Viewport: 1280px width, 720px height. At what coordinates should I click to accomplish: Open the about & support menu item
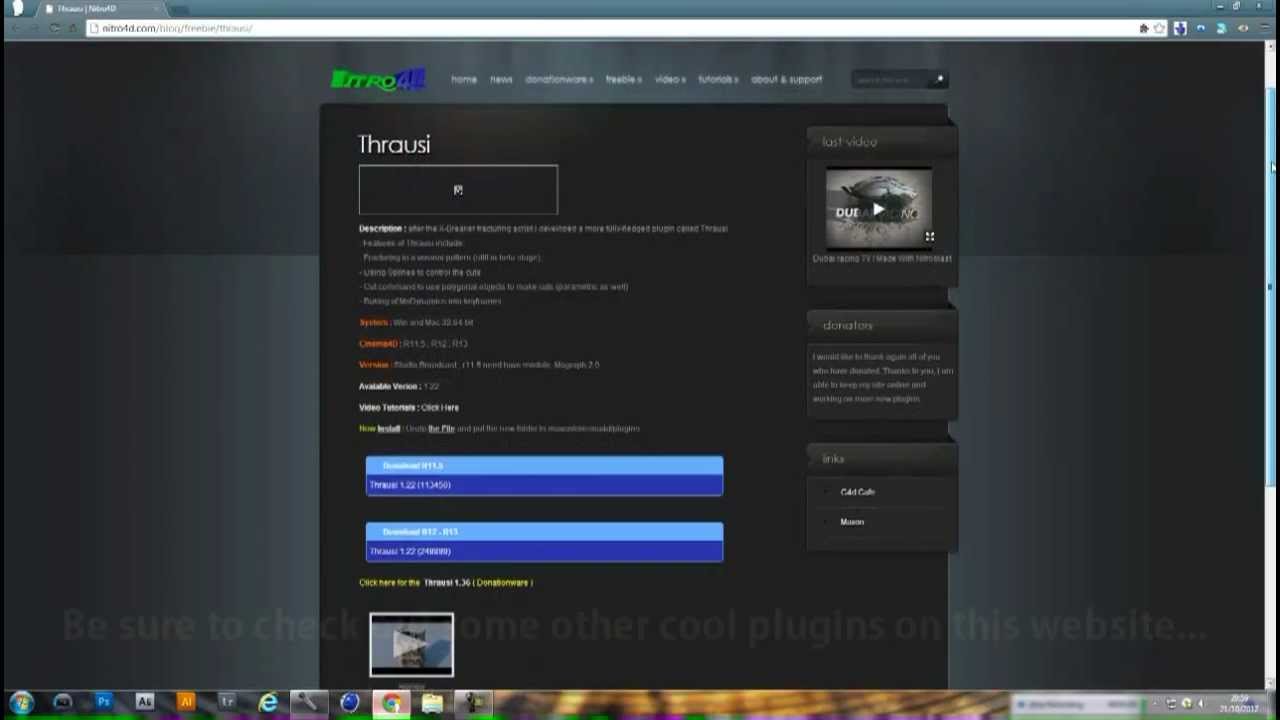click(786, 79)
